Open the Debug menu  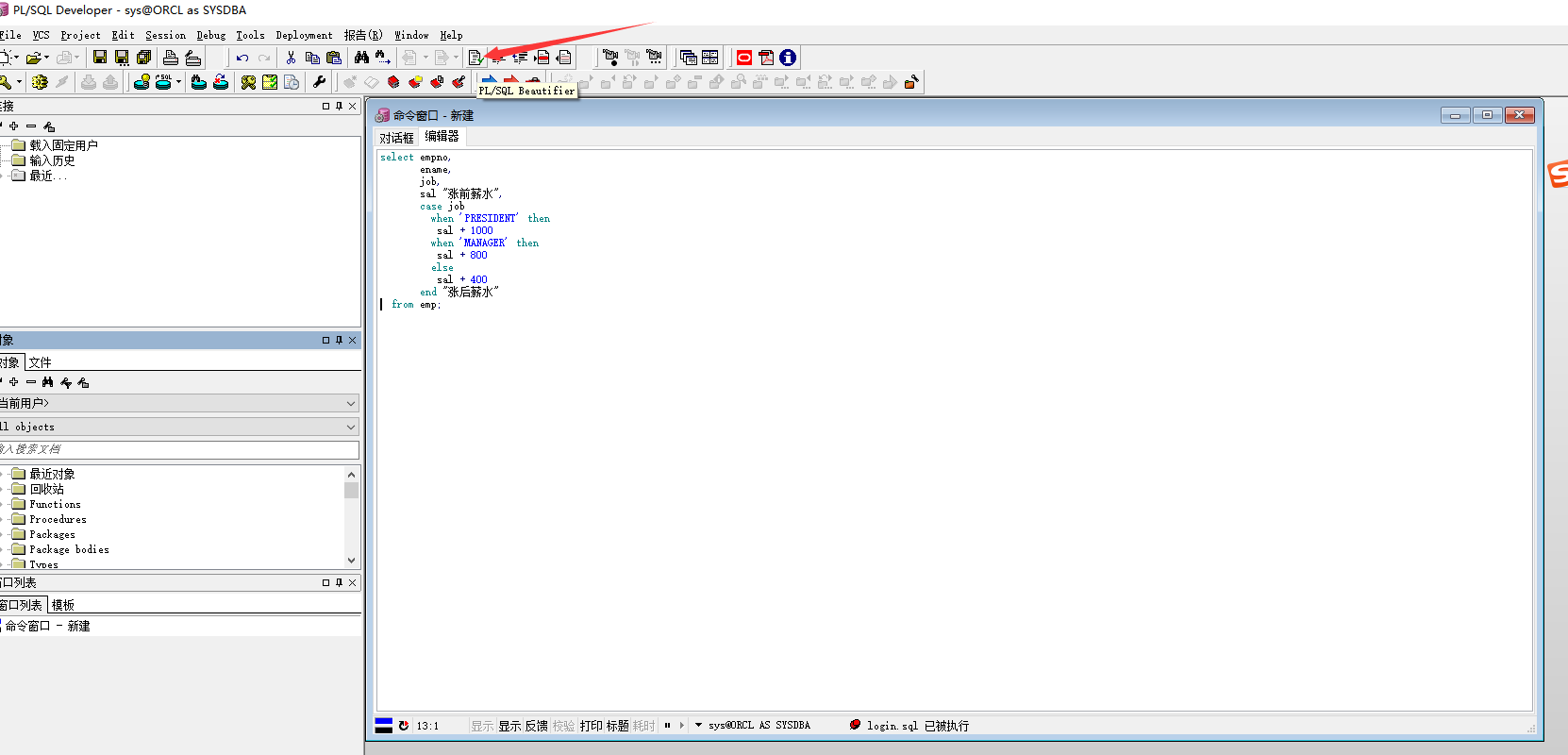click(211, 35)
